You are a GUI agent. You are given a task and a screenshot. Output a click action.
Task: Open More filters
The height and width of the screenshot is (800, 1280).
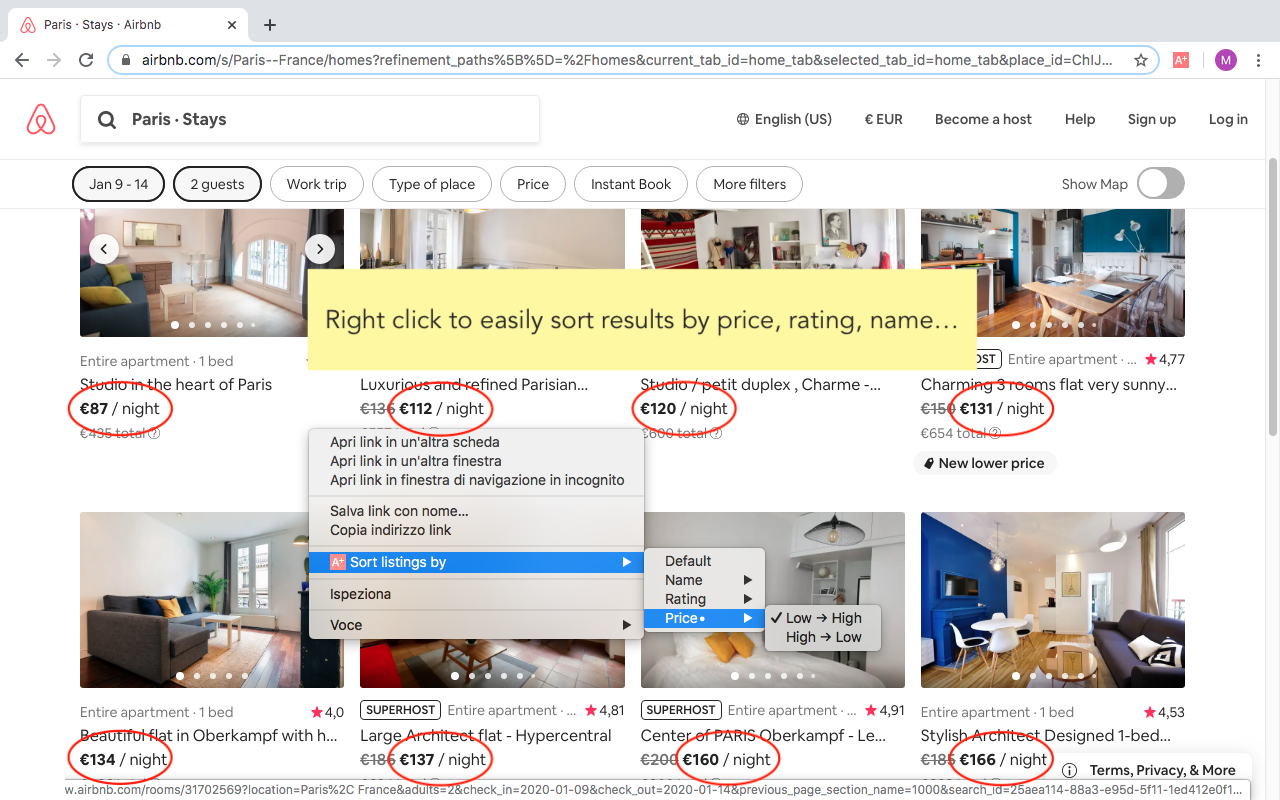point(749,184)
